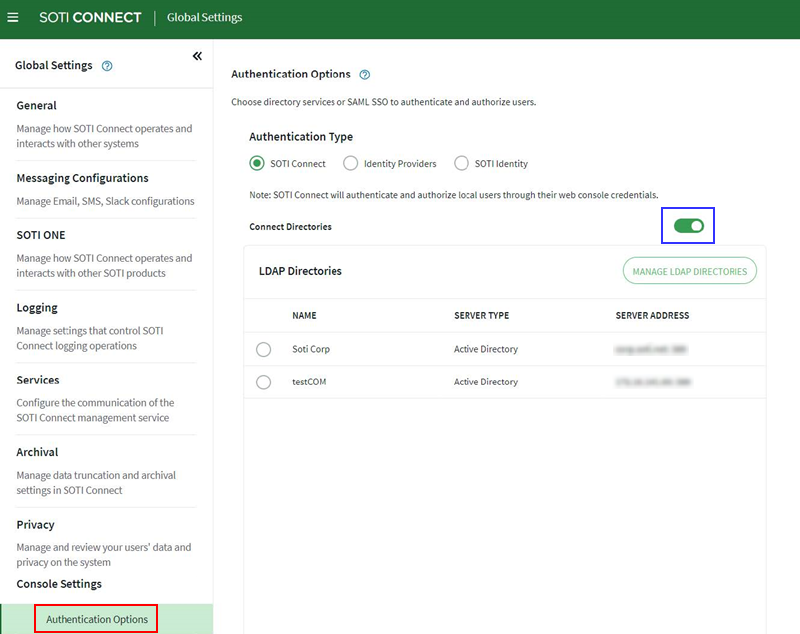Toggle the Connect Directories switch
The width and height of the screenshot is (800, 634).
pyautogui.click(x=688, y=225)
